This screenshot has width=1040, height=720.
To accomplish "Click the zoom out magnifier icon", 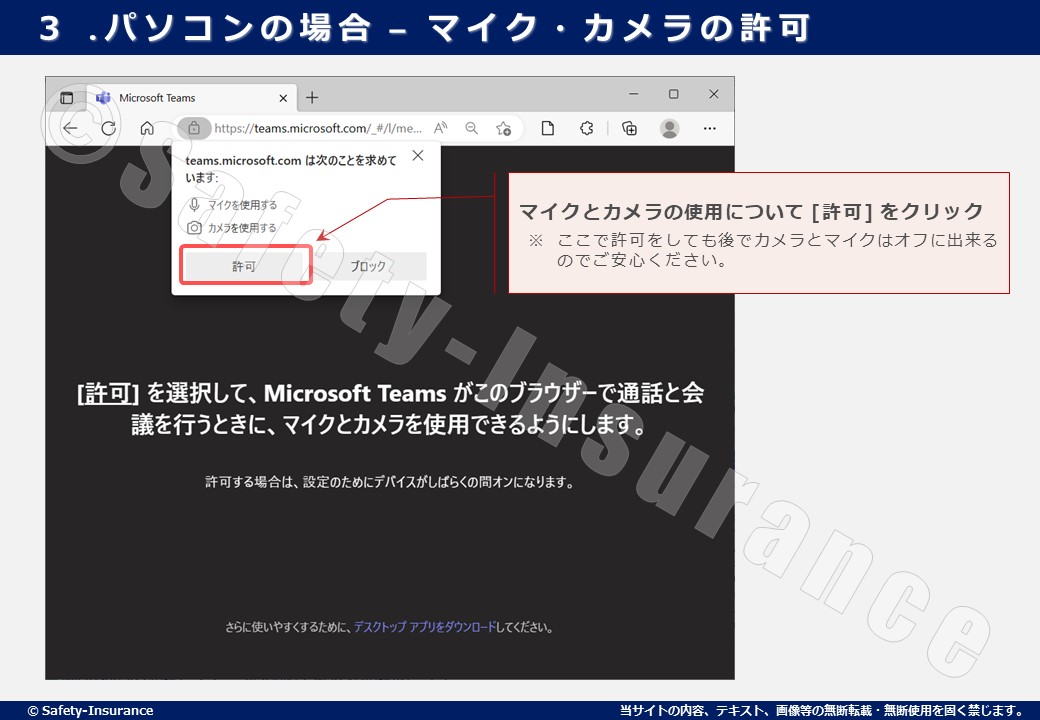I will (472, 128).
